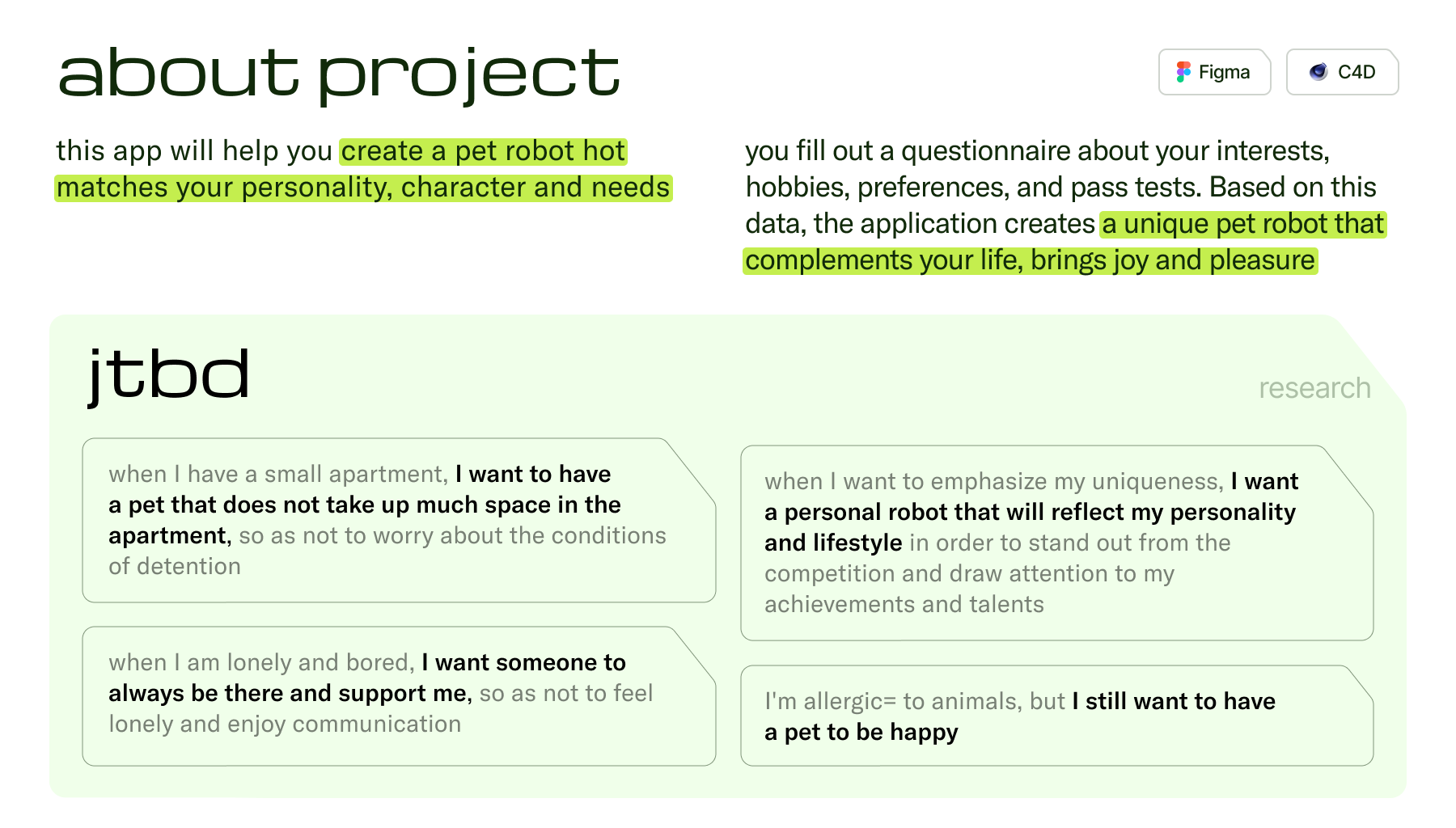Click the "you fill out a questionnaire" sentence
This screenshot has height=828, width=1456.
(x=1037, y=151)
